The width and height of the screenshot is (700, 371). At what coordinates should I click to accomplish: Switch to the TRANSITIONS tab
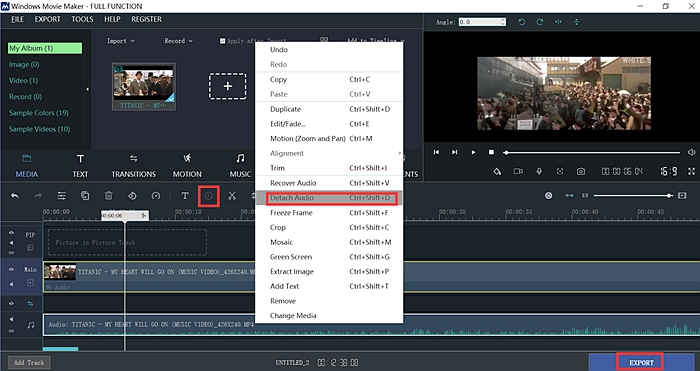tap(133, 166)
